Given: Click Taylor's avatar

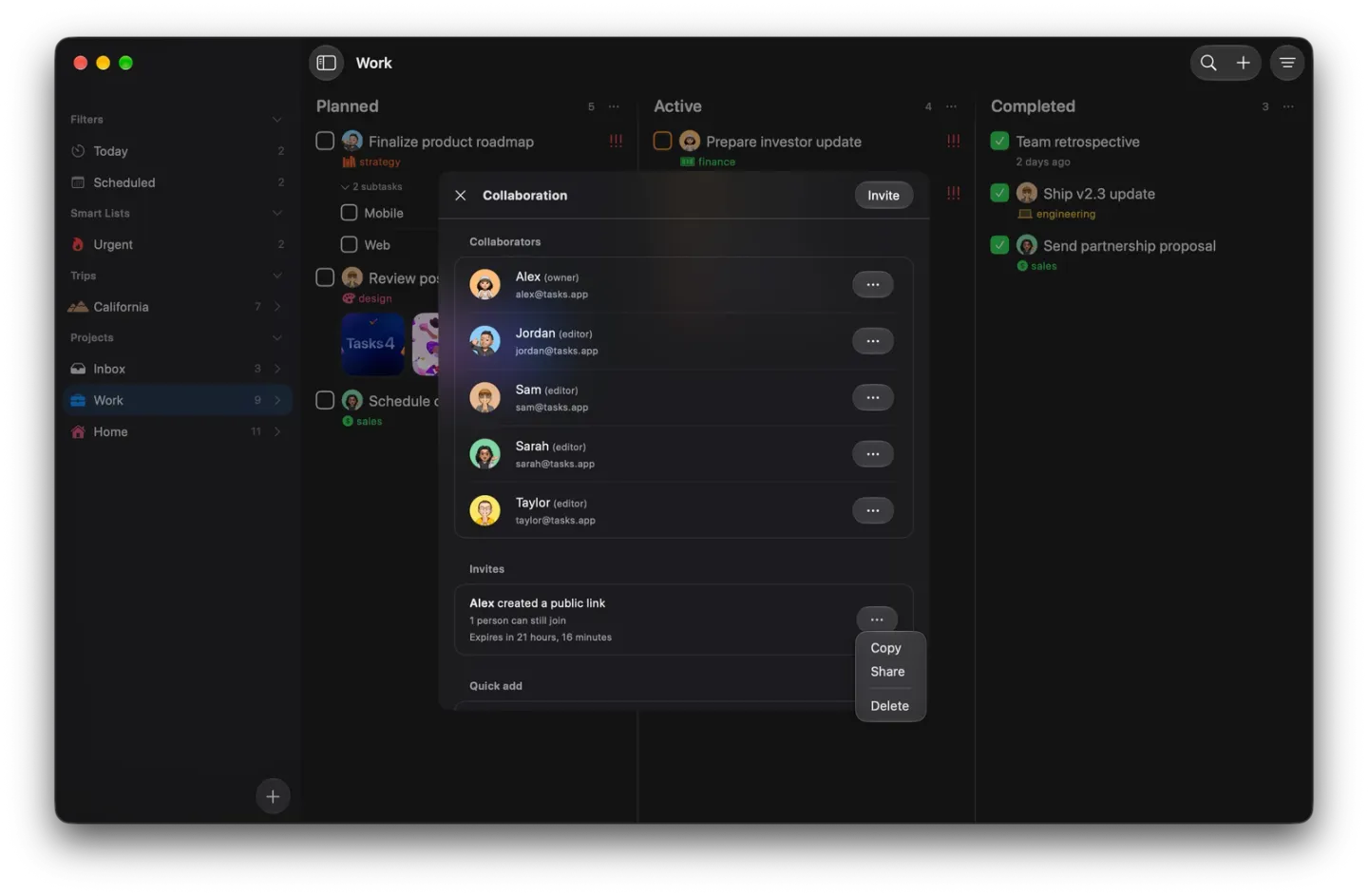Looking at the screenshot, I should (x=484, y=510).
